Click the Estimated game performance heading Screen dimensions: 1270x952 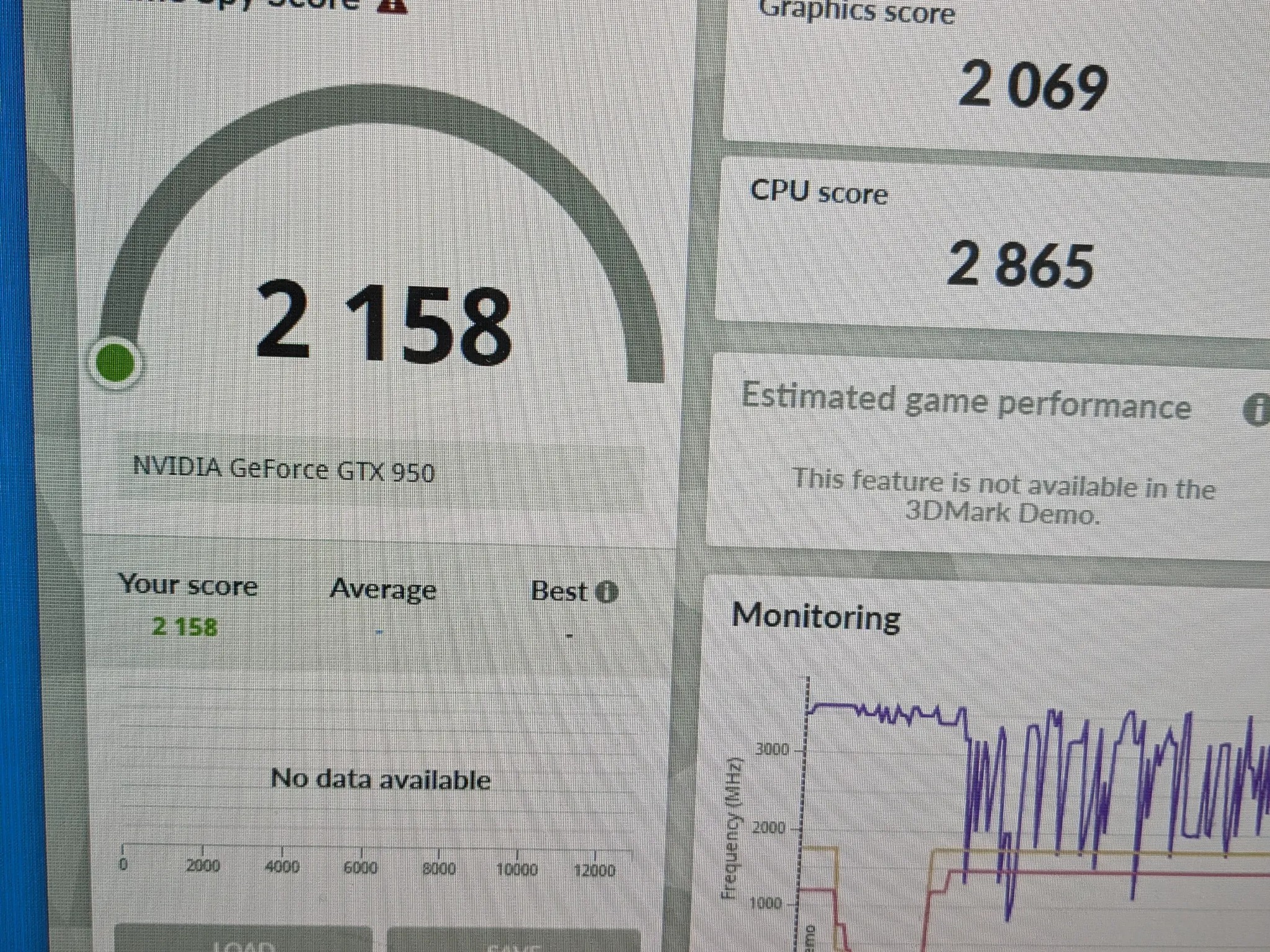(x=966, y=401)
